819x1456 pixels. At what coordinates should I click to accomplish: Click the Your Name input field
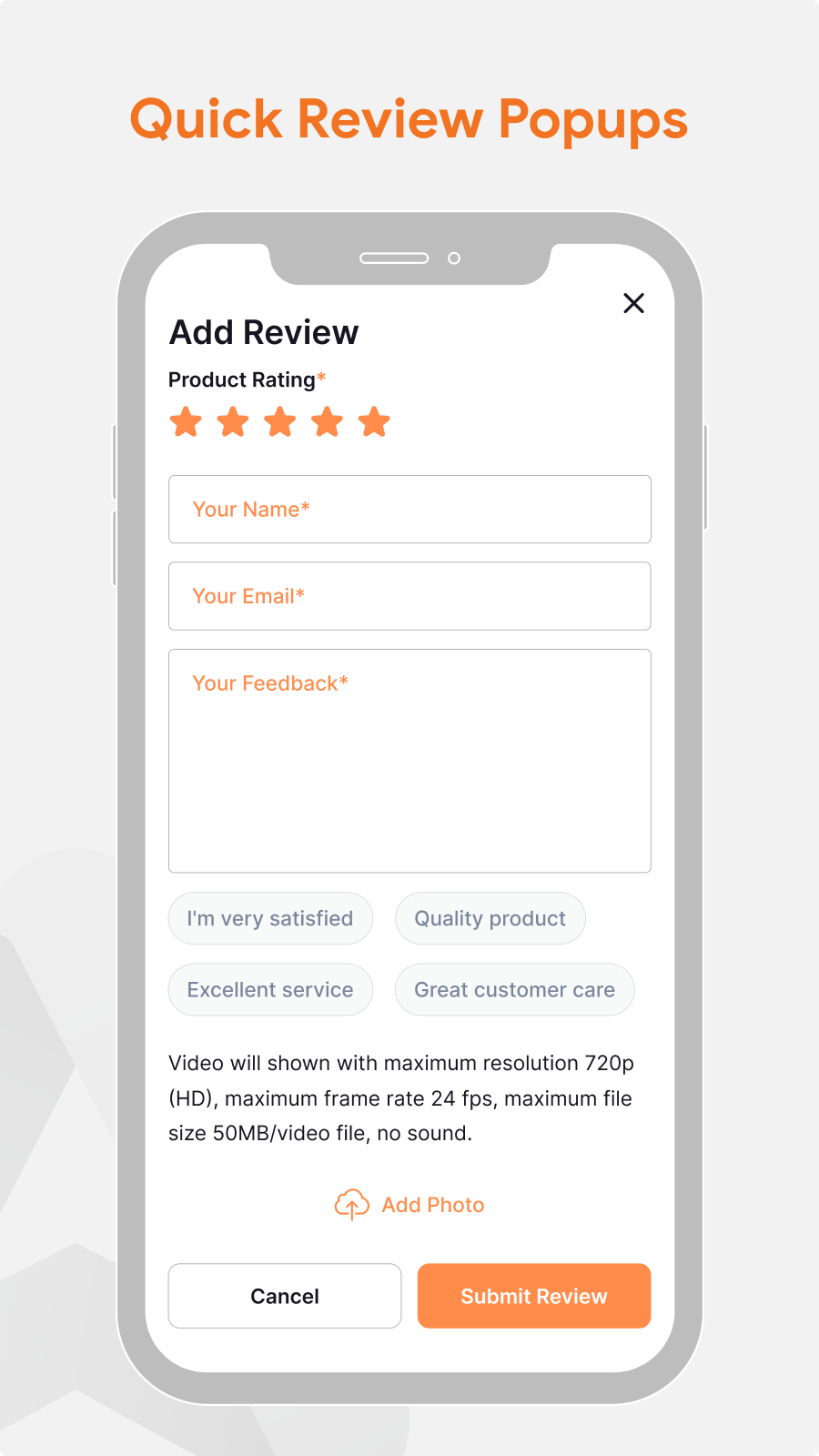(409, 510)
